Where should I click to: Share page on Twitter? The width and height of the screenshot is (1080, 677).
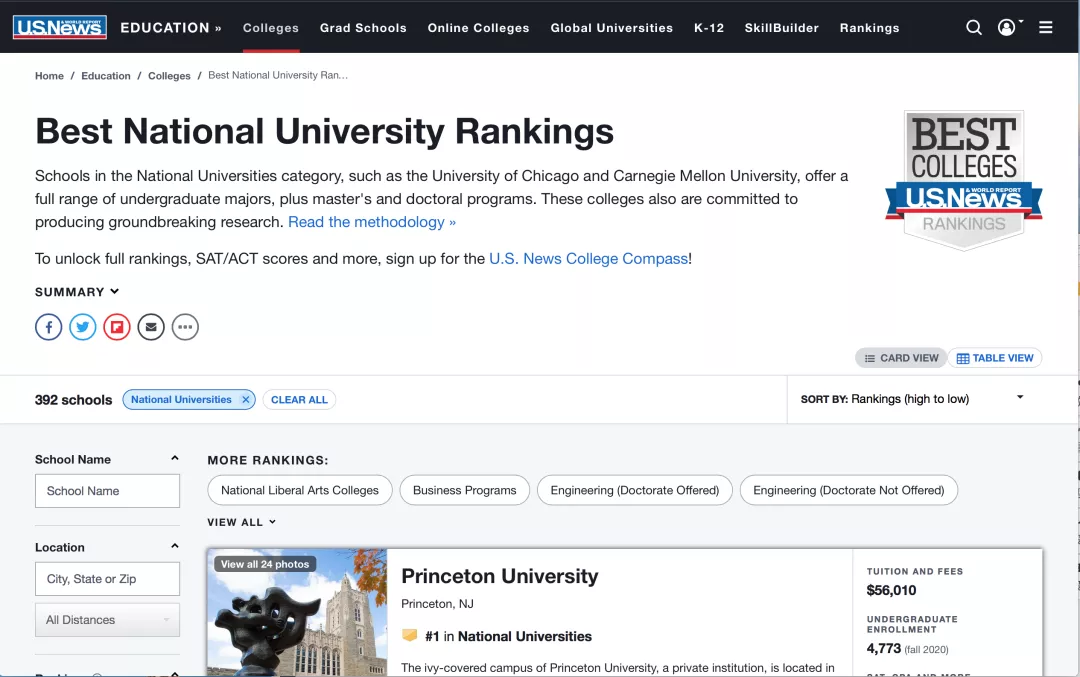click(x=83, y=327)
